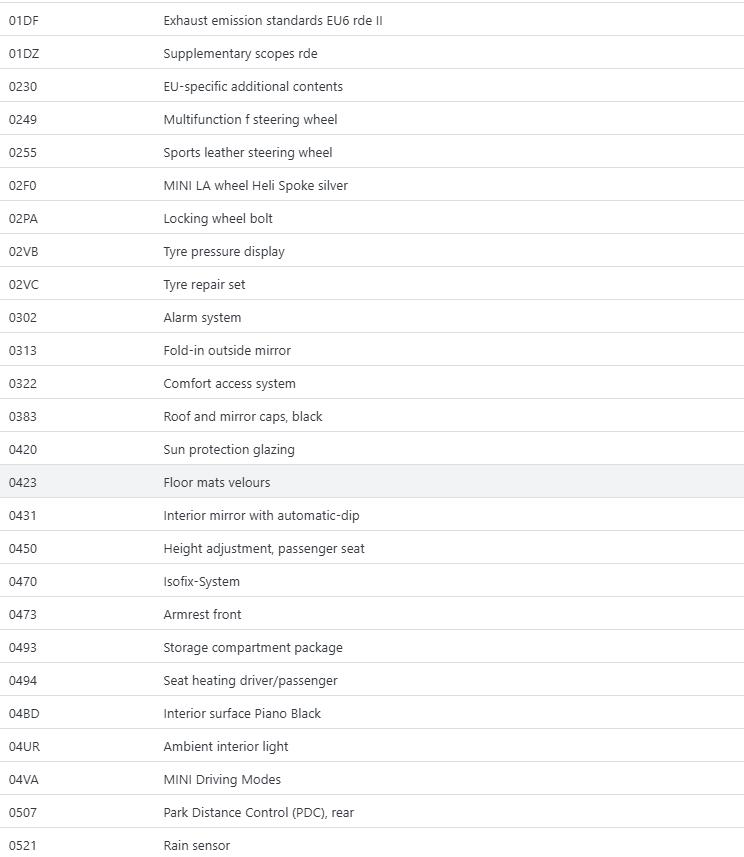Click Fold-in outside mirror row

coord(227,350)
